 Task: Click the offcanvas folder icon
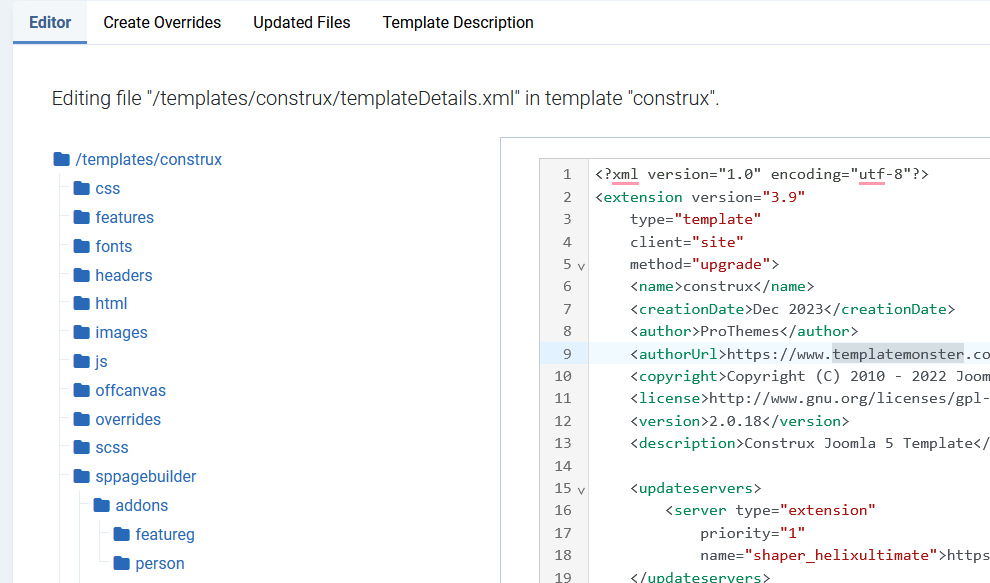[x=81, y=391]
